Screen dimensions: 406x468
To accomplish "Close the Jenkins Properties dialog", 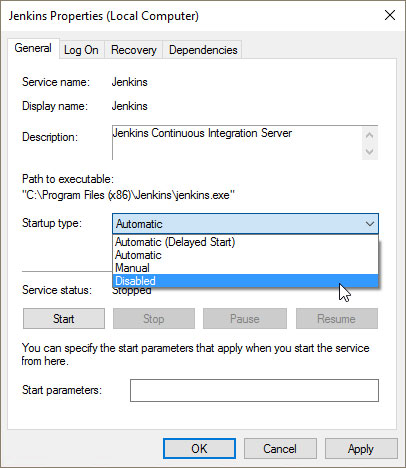I will pyautogui.click(x=390, y=15).
